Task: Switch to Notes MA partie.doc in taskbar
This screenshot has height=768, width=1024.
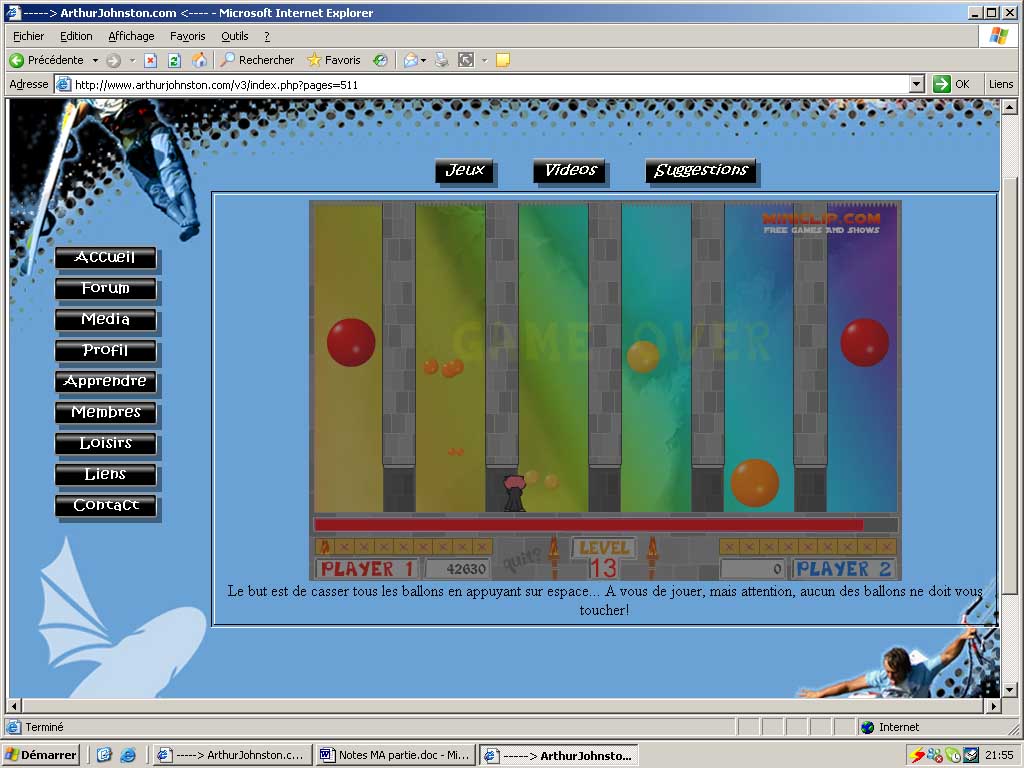Action: point(394,755)
